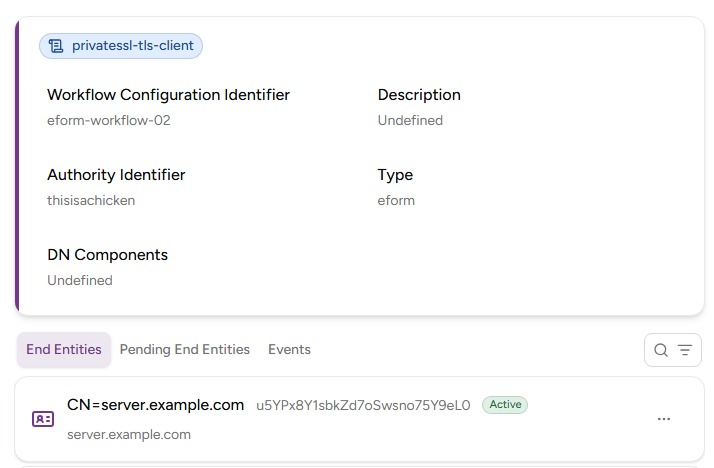Viewport: 714px width, 468px height.
Task: Open the CN=server.example.com entity
Action: (x=155, y=405)
